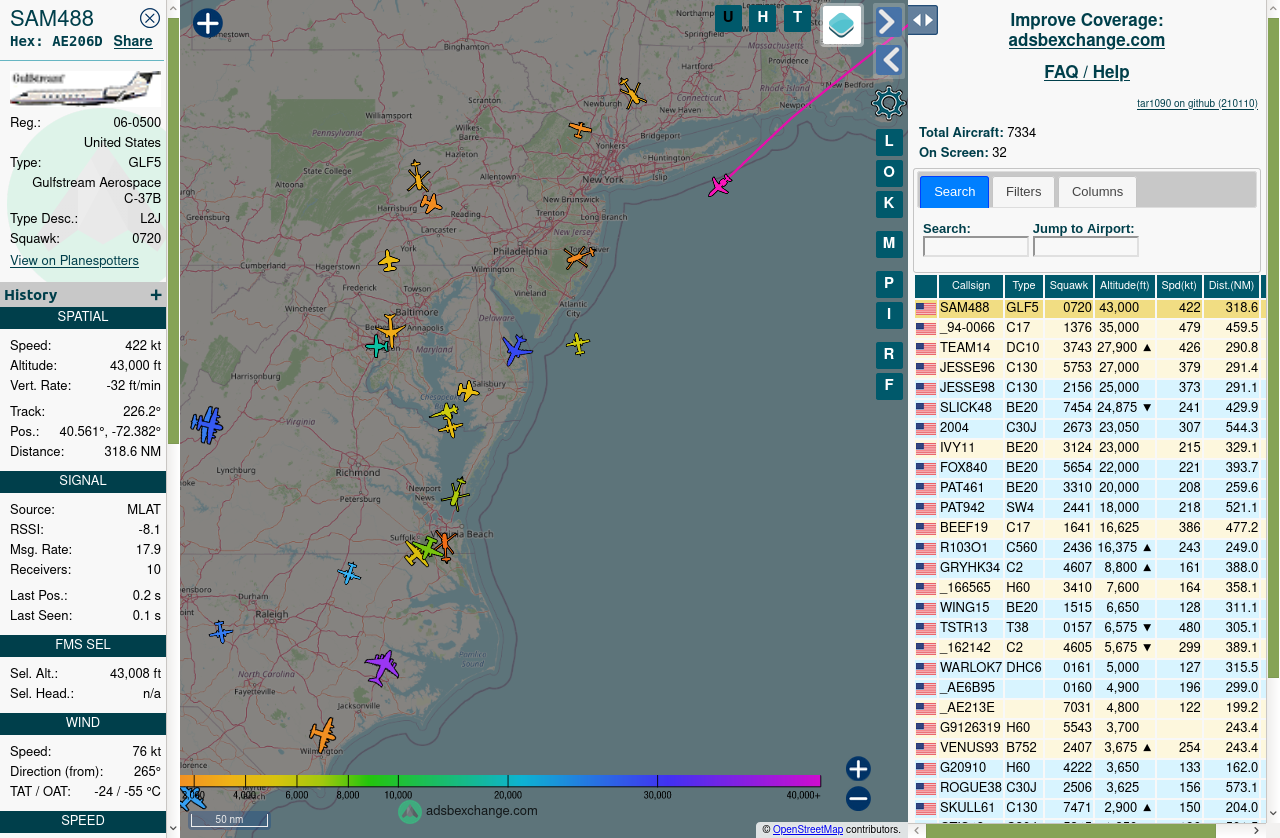Select the GRYHK34 aircraft row

(x=1089, y=568)
